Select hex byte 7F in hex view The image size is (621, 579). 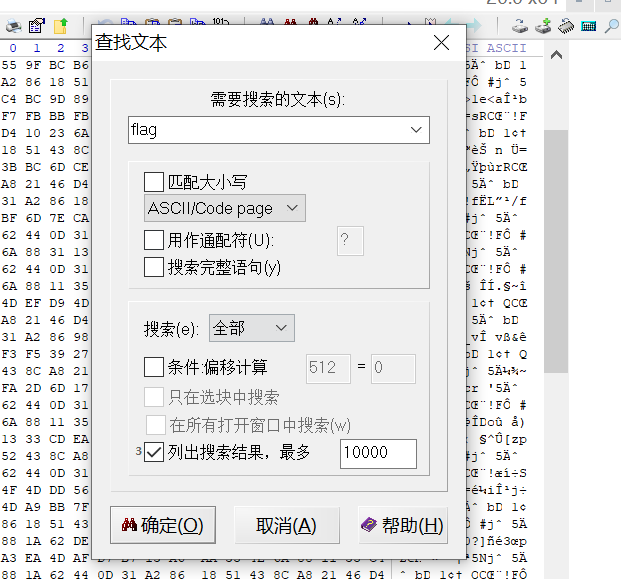click(81, 507)
